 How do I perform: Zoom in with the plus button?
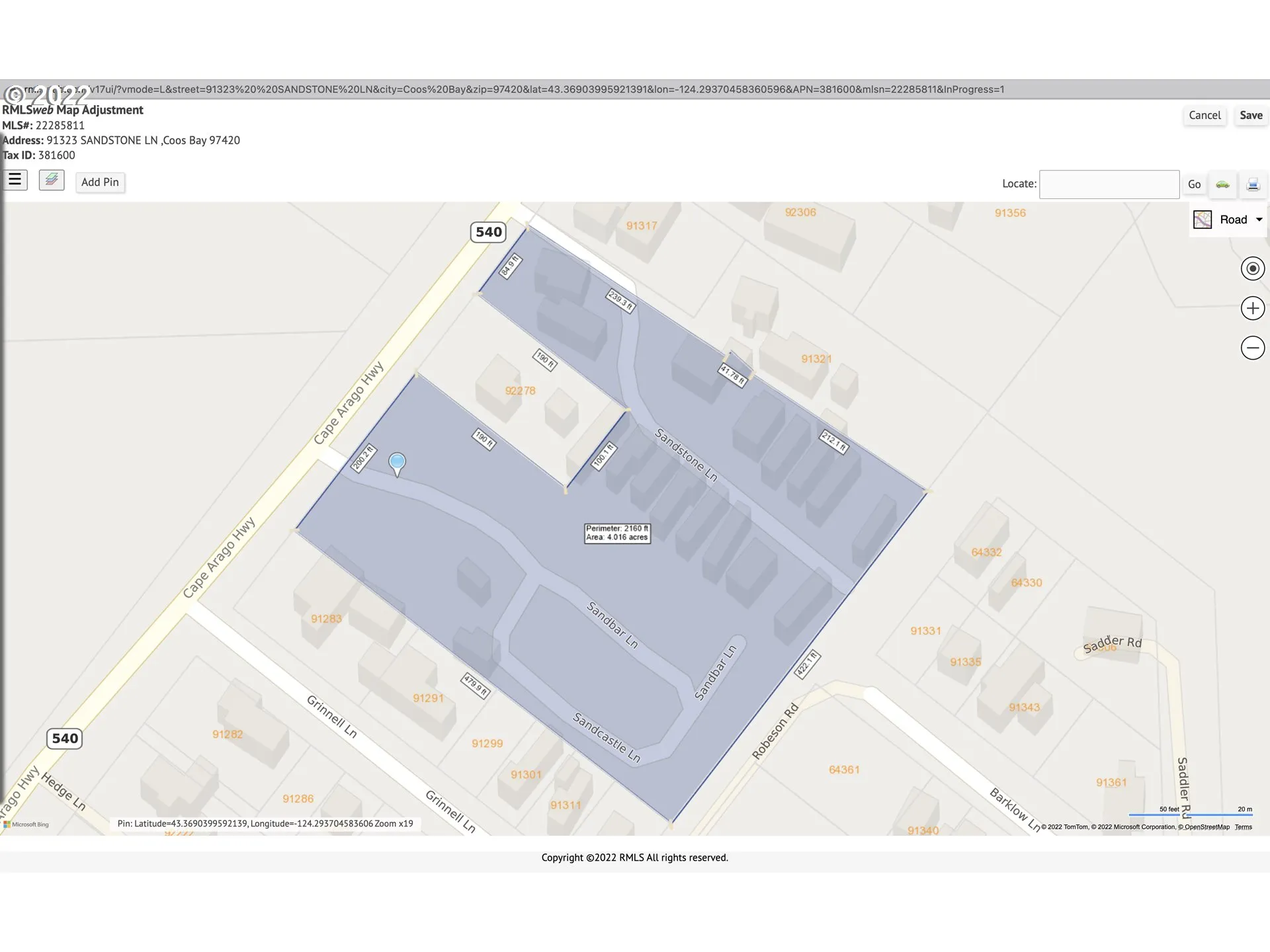click(x=1252, y=308)
